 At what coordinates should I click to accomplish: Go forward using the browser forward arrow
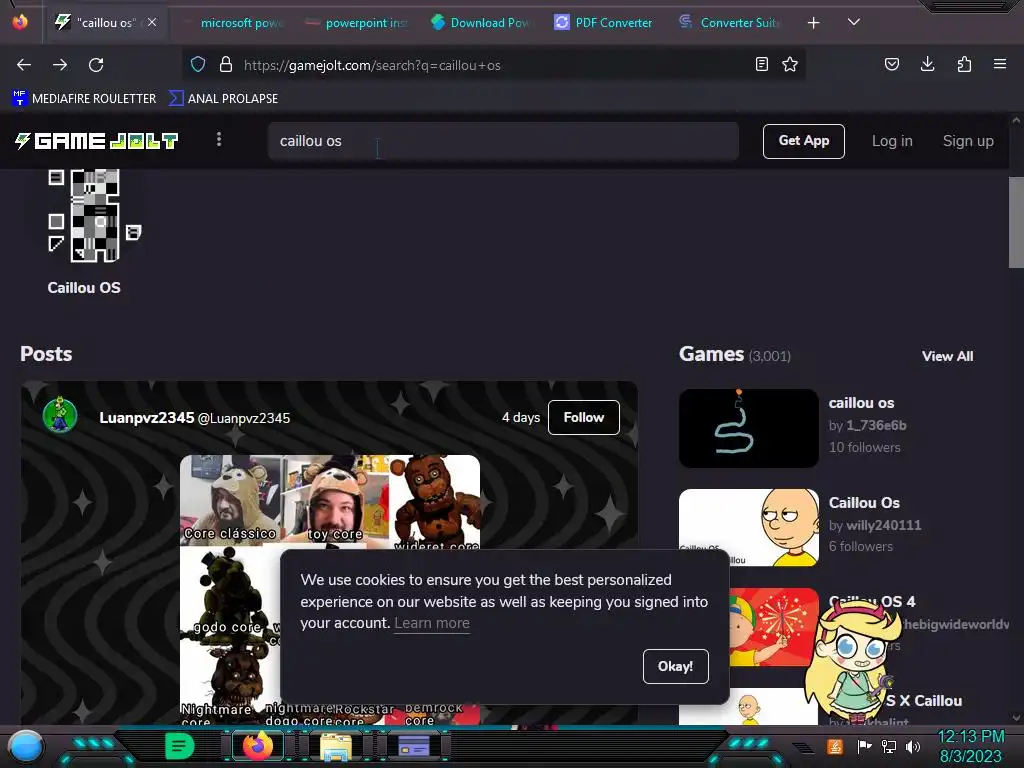click(60, 65)
